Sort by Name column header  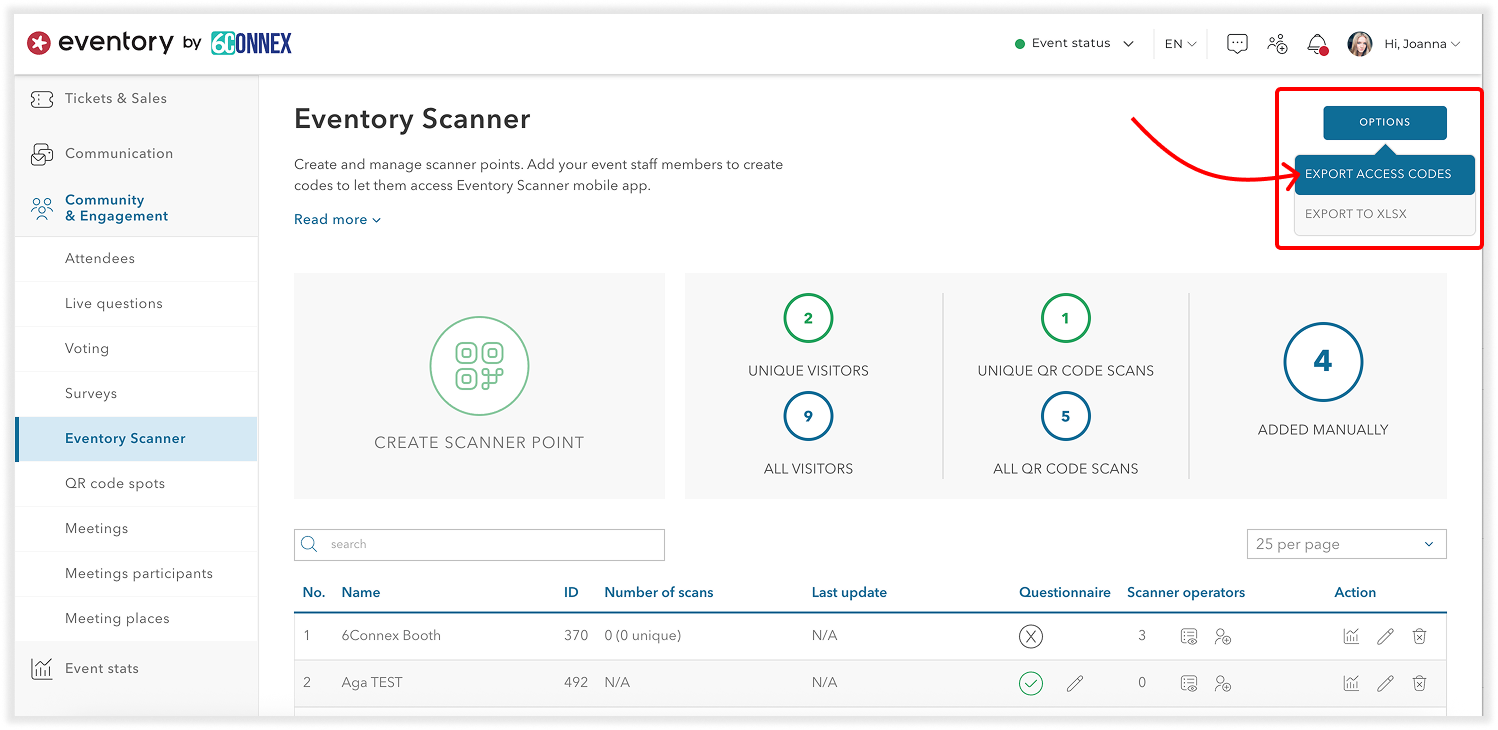361,593
